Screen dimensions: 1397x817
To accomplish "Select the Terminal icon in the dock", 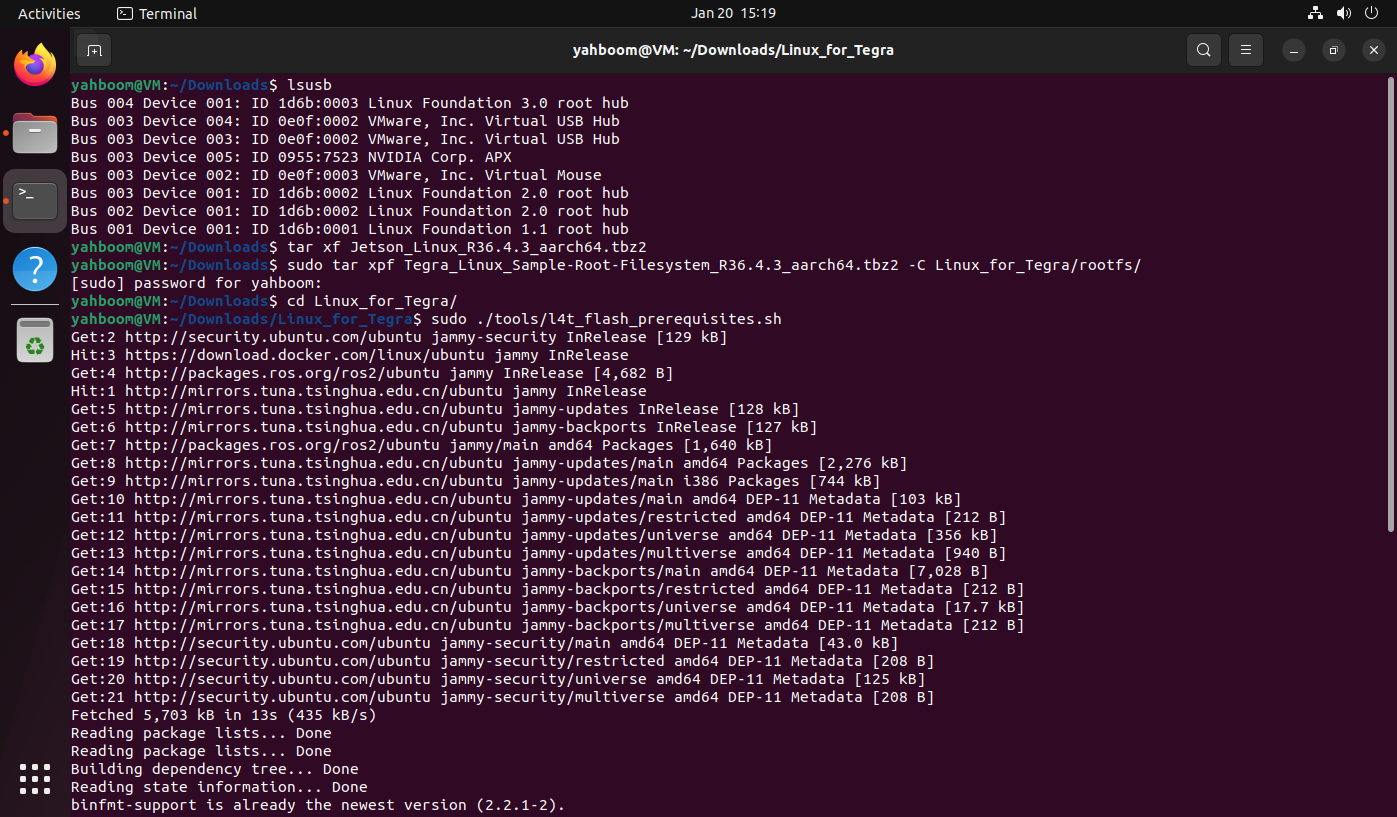I will coord(34,199).
